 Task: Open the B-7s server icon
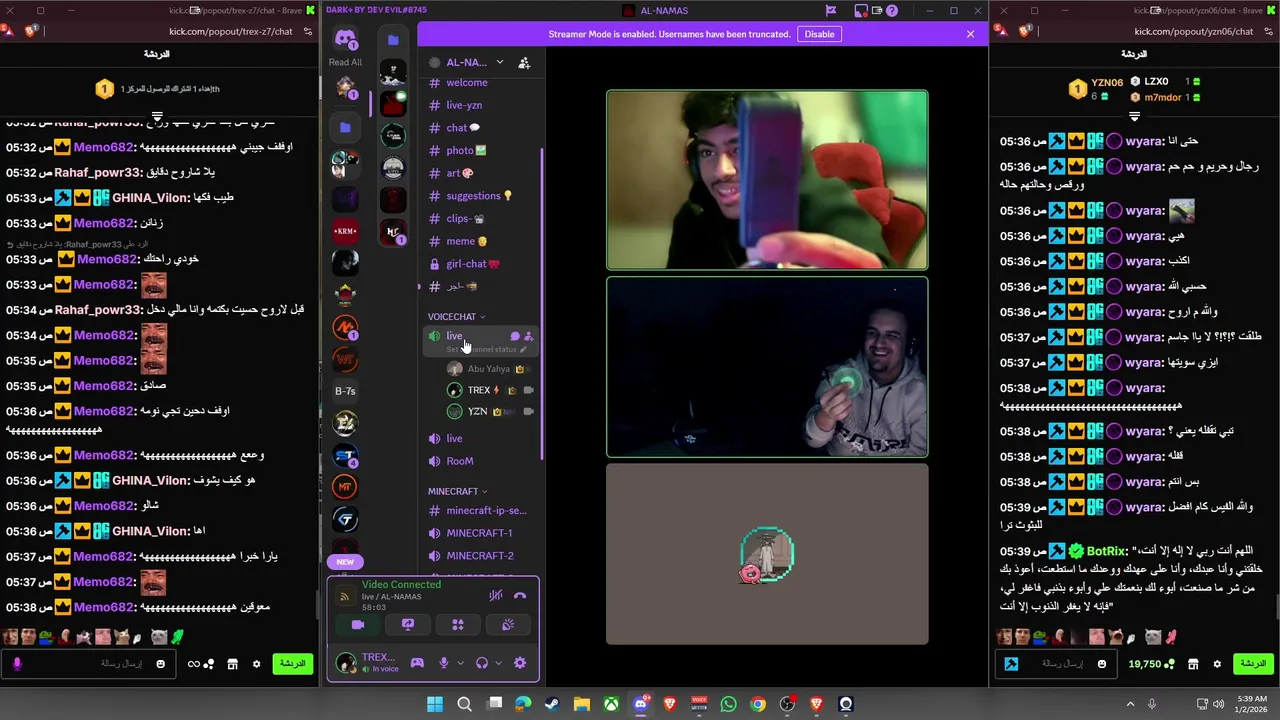click(345, 391)
